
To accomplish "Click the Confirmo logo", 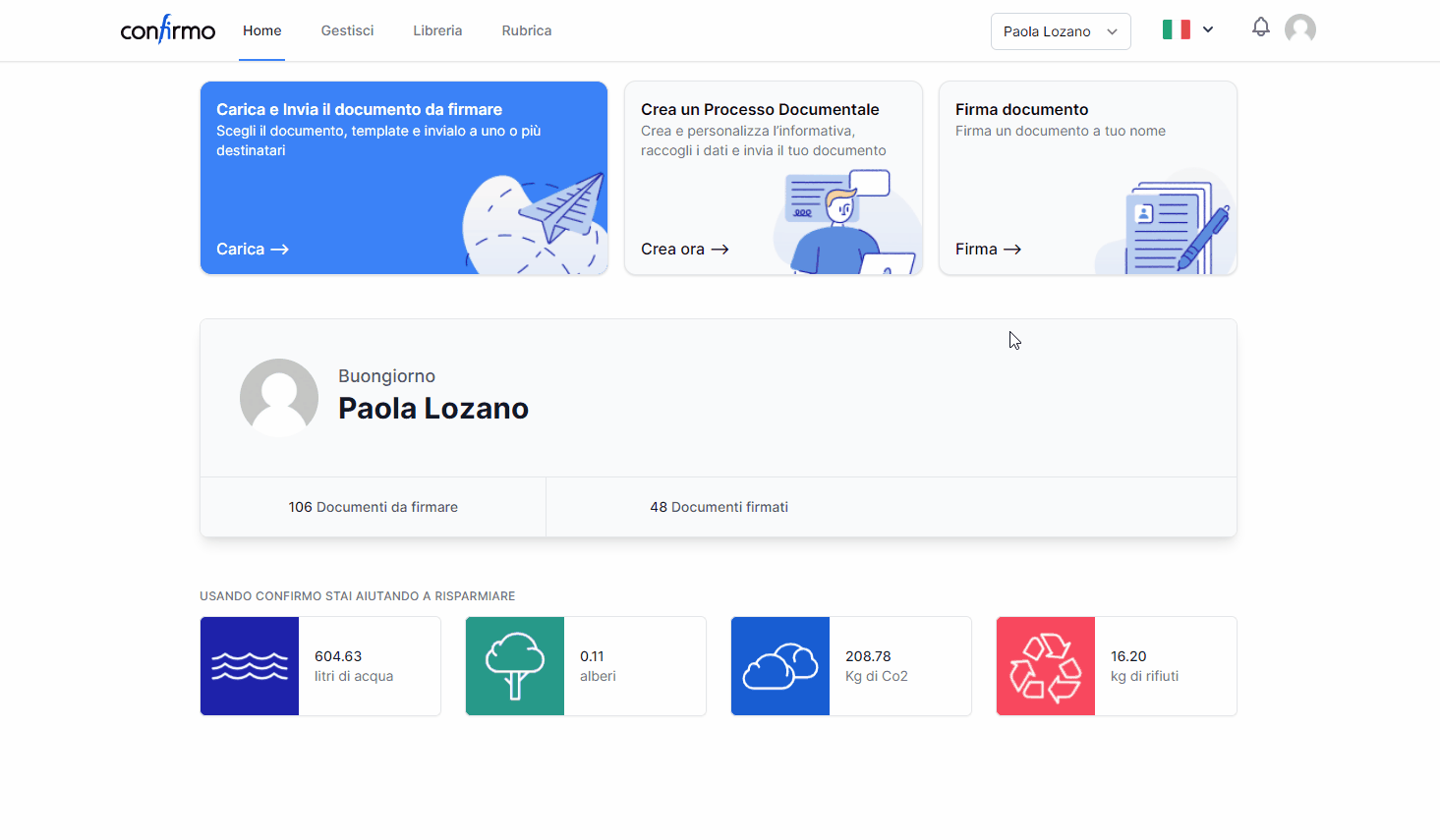I will 167,30.
